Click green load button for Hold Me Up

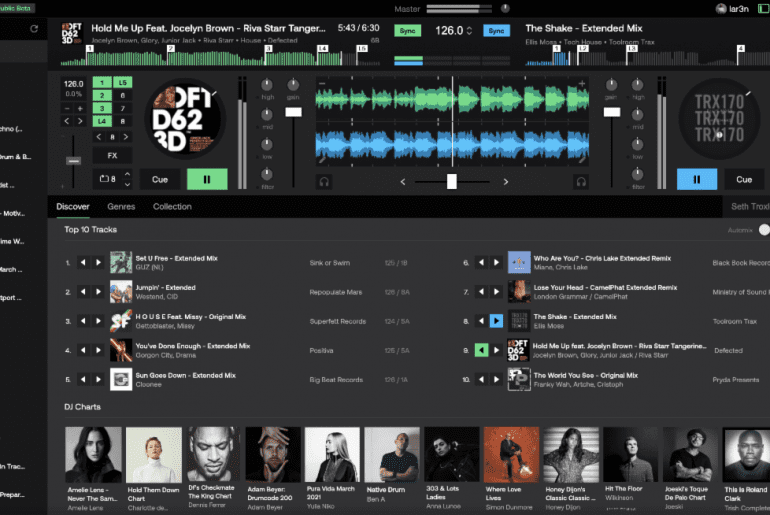pos(481,350)
